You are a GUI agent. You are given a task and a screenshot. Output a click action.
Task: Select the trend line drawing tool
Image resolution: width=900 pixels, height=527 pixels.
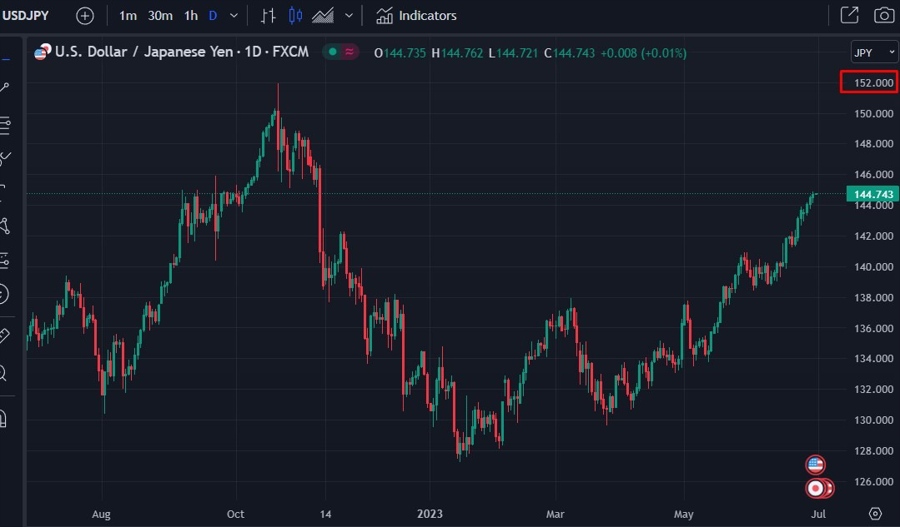(x=5, y=87)
